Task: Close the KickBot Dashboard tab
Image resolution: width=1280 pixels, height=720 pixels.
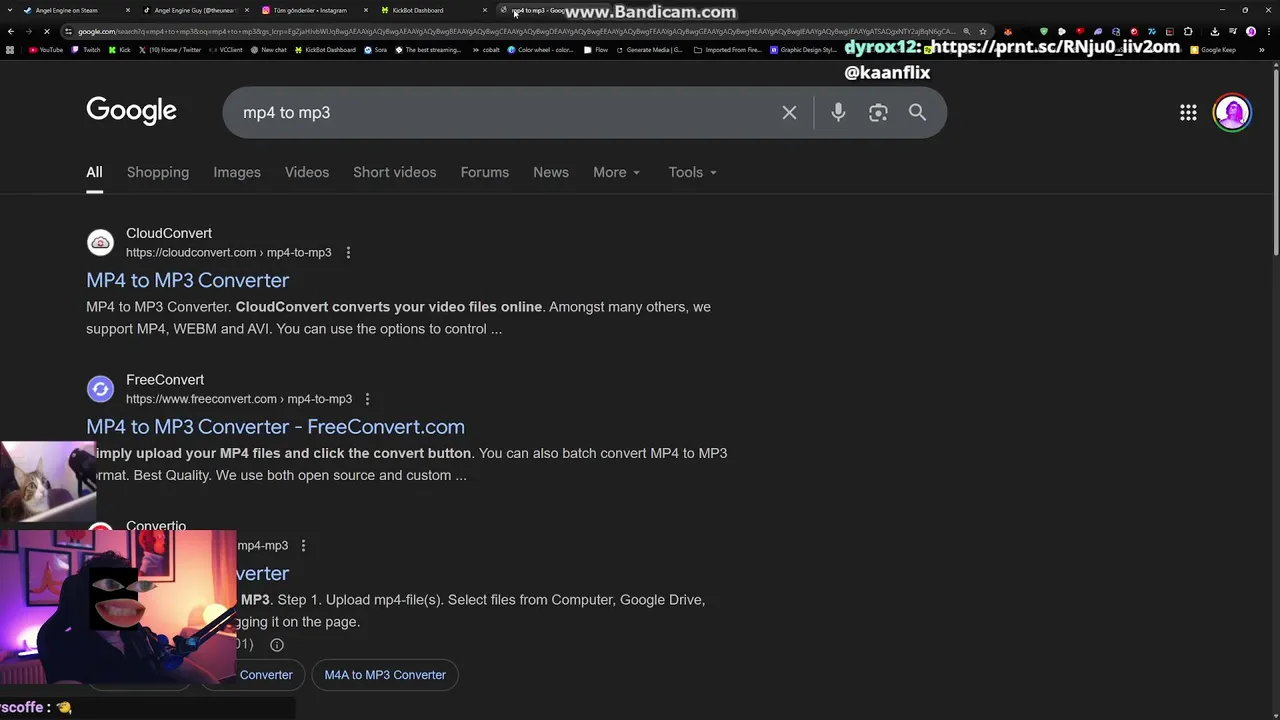Action: 485,10
